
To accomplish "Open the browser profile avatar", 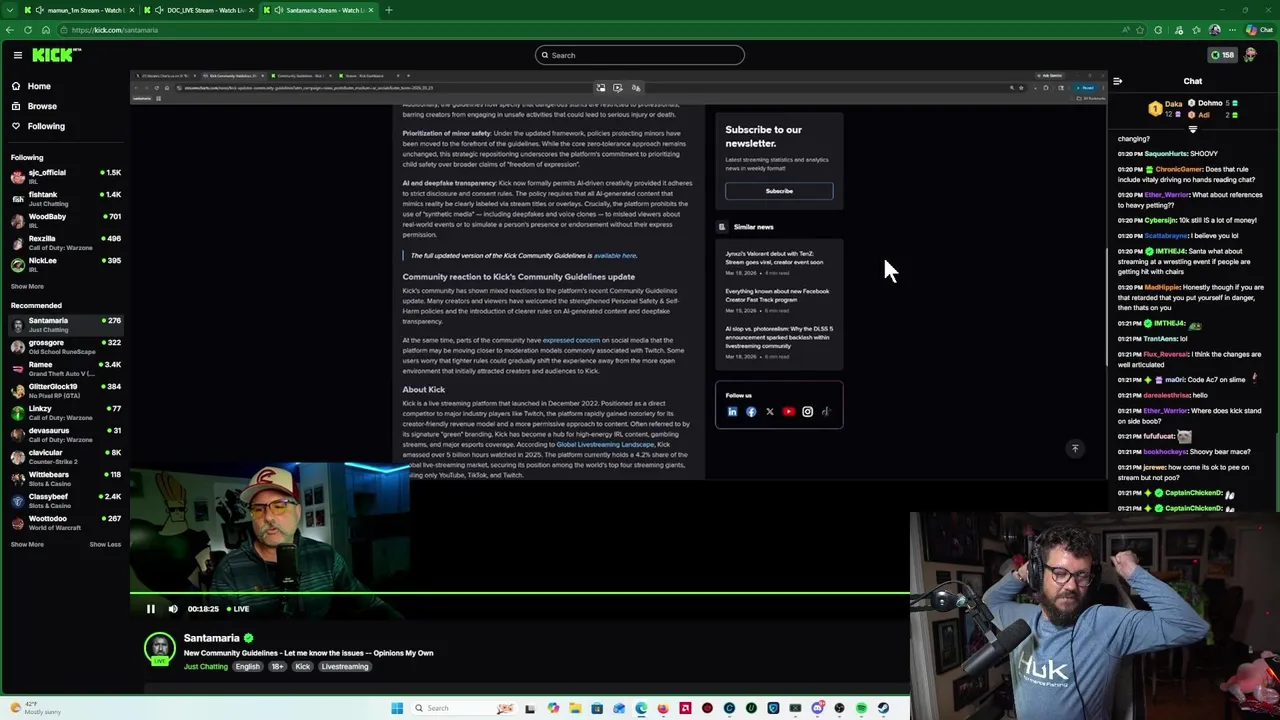I will 1215,30.
